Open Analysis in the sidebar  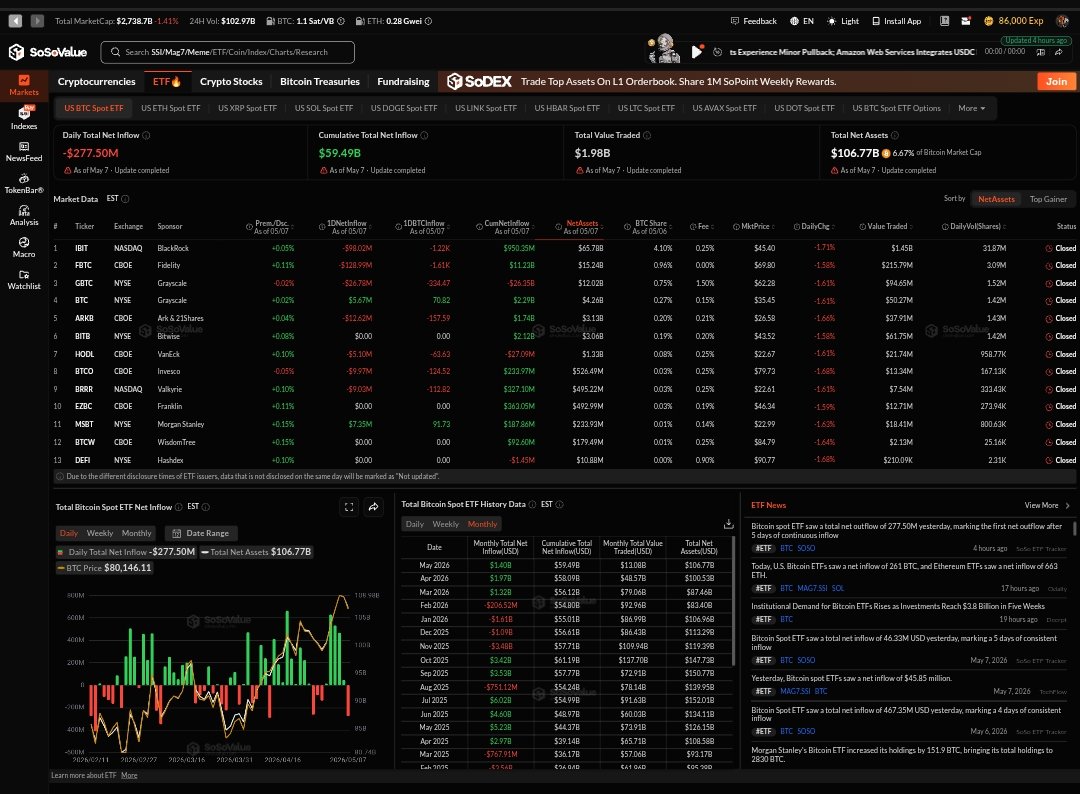coord(23,216)
